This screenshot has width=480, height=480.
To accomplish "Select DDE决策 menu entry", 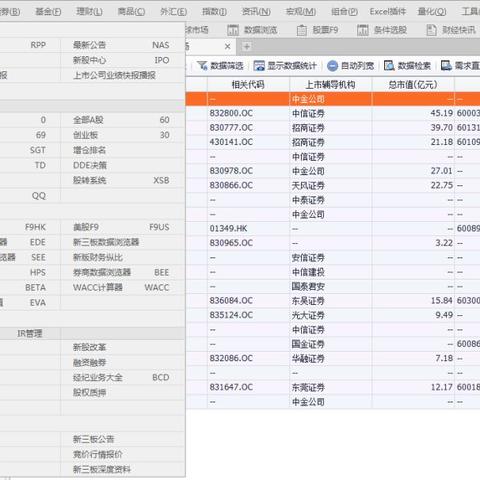I will tap(123, 165).
